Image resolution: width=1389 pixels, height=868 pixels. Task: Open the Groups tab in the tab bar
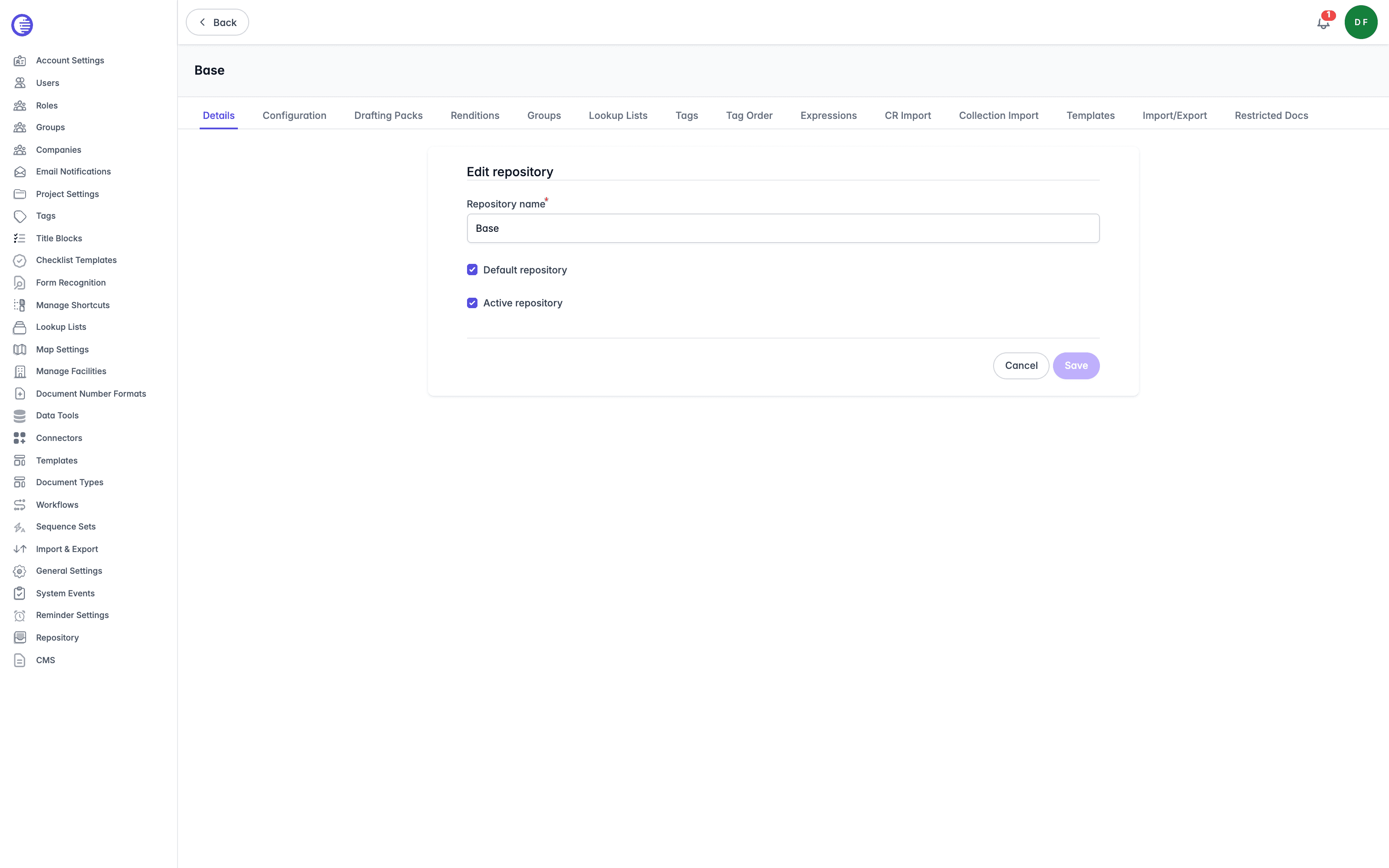click(x=544, y=115)
